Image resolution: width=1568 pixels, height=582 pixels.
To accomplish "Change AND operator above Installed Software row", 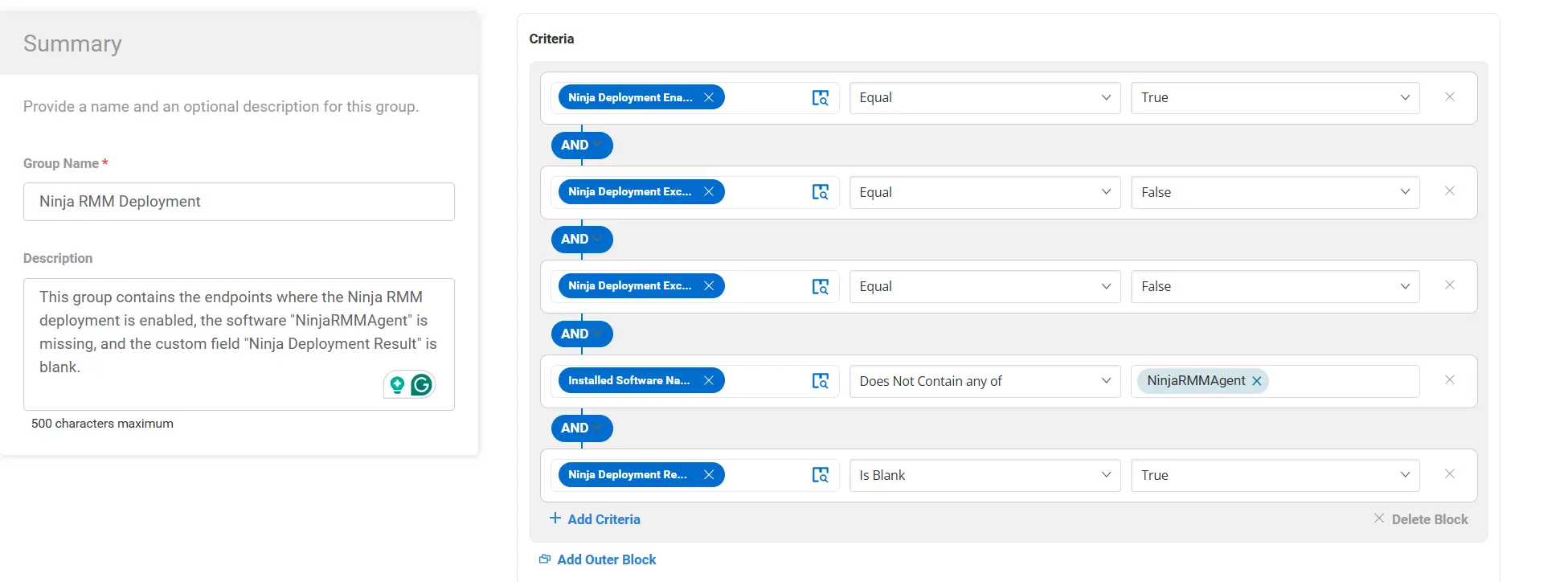I will (x=582, y=334).
